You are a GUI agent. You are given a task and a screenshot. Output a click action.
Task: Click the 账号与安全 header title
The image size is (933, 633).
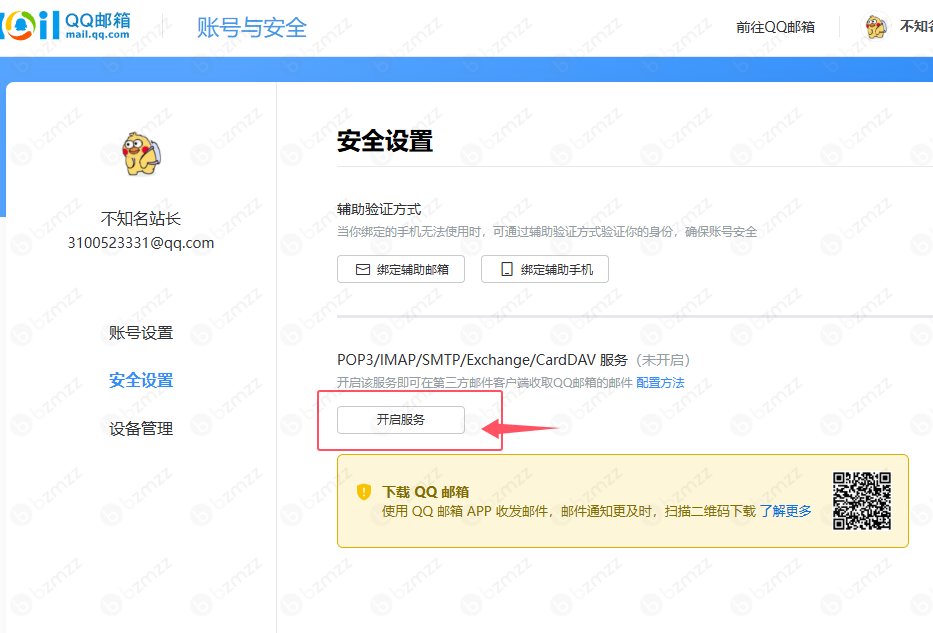coord(252,27)
